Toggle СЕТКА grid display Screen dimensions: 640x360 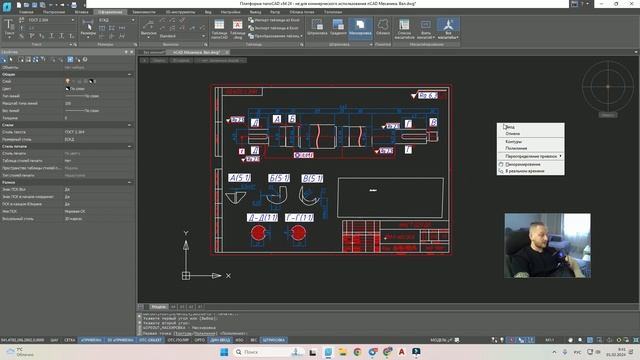pyautogui.click(x=70, y=340)
